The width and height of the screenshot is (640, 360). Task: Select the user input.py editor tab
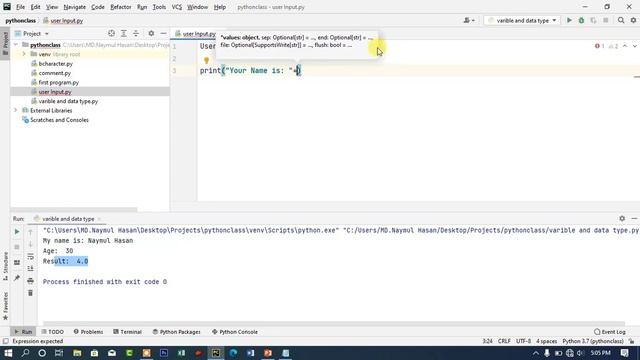pyautogui.click(x=195, y=34)
